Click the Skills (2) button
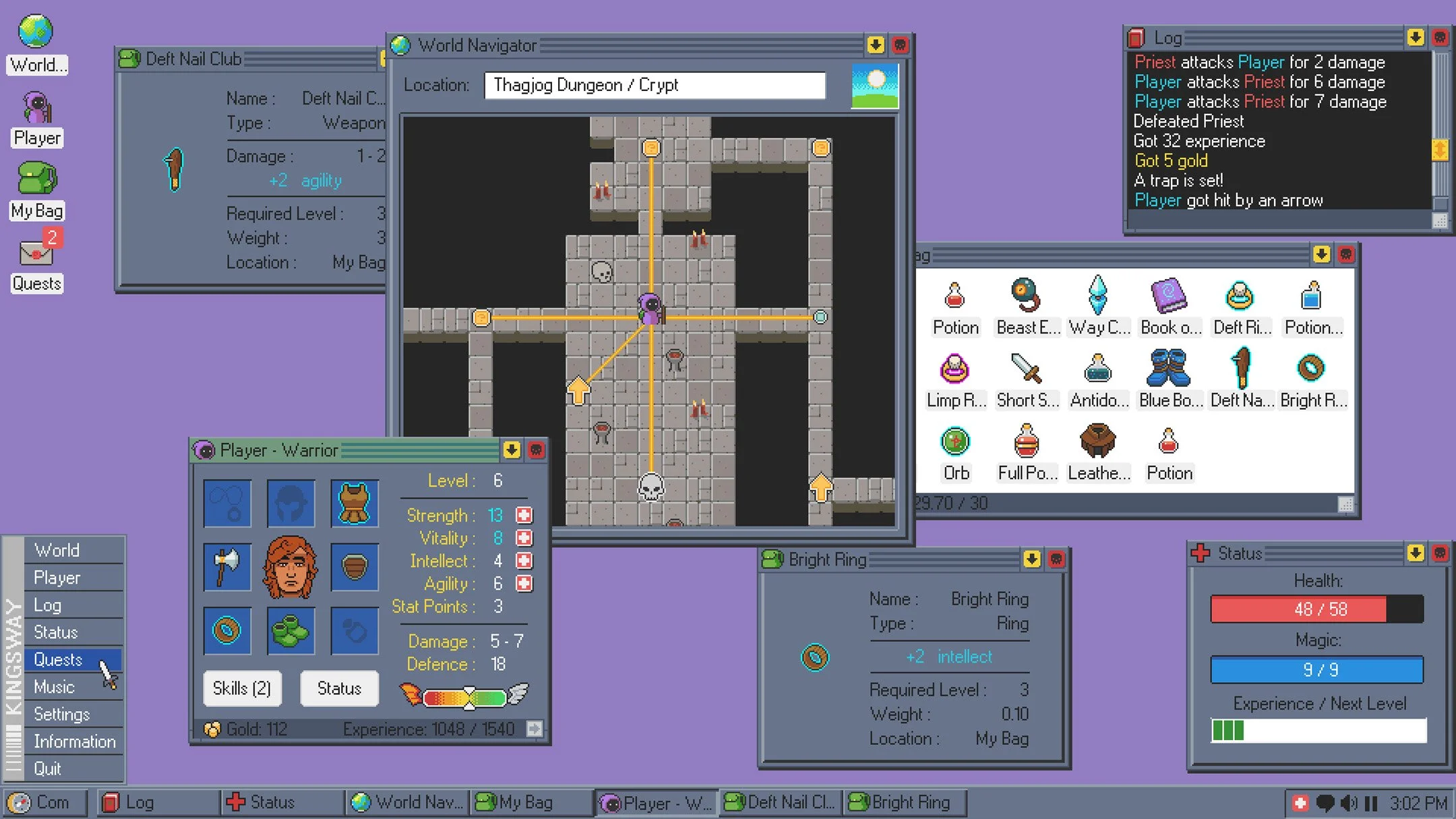Viewport: 1456px width, 819px height. 243,688
